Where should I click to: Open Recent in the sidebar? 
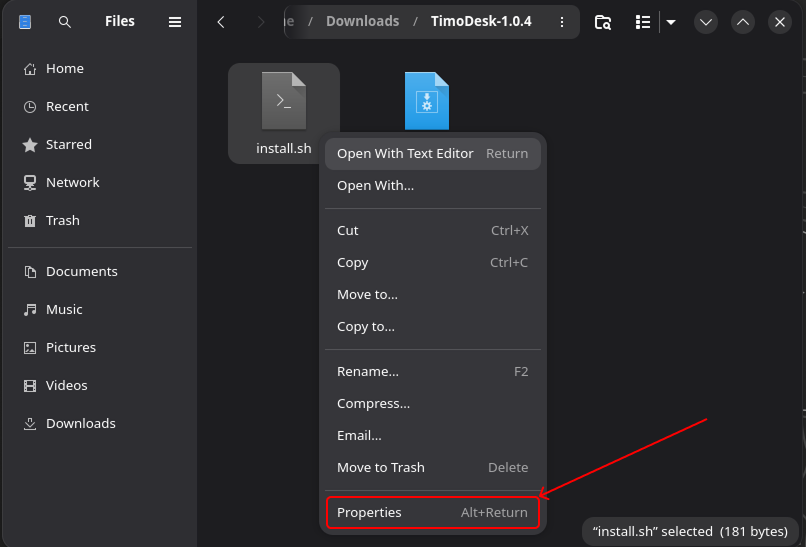coord(100,106)
